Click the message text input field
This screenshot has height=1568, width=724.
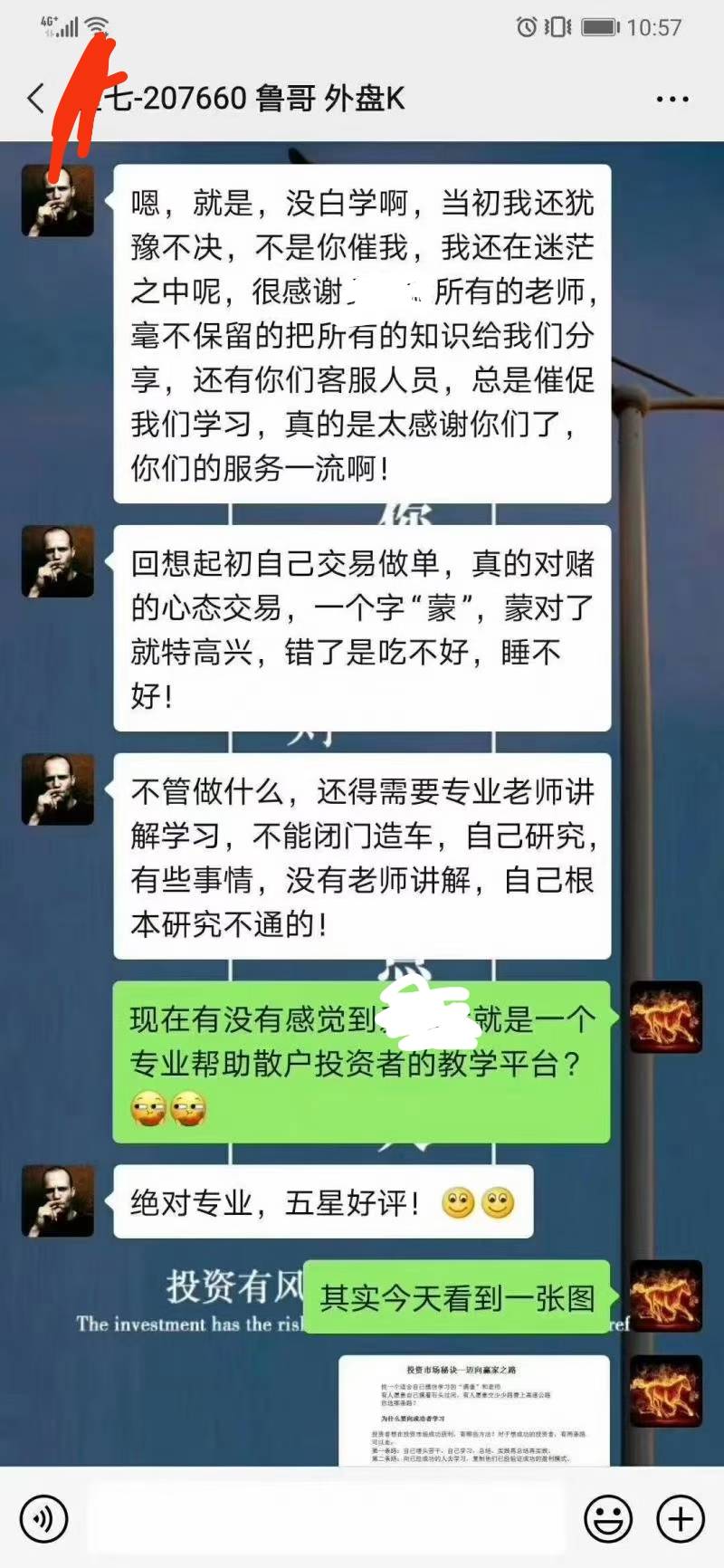click(x=326, y=1517)
